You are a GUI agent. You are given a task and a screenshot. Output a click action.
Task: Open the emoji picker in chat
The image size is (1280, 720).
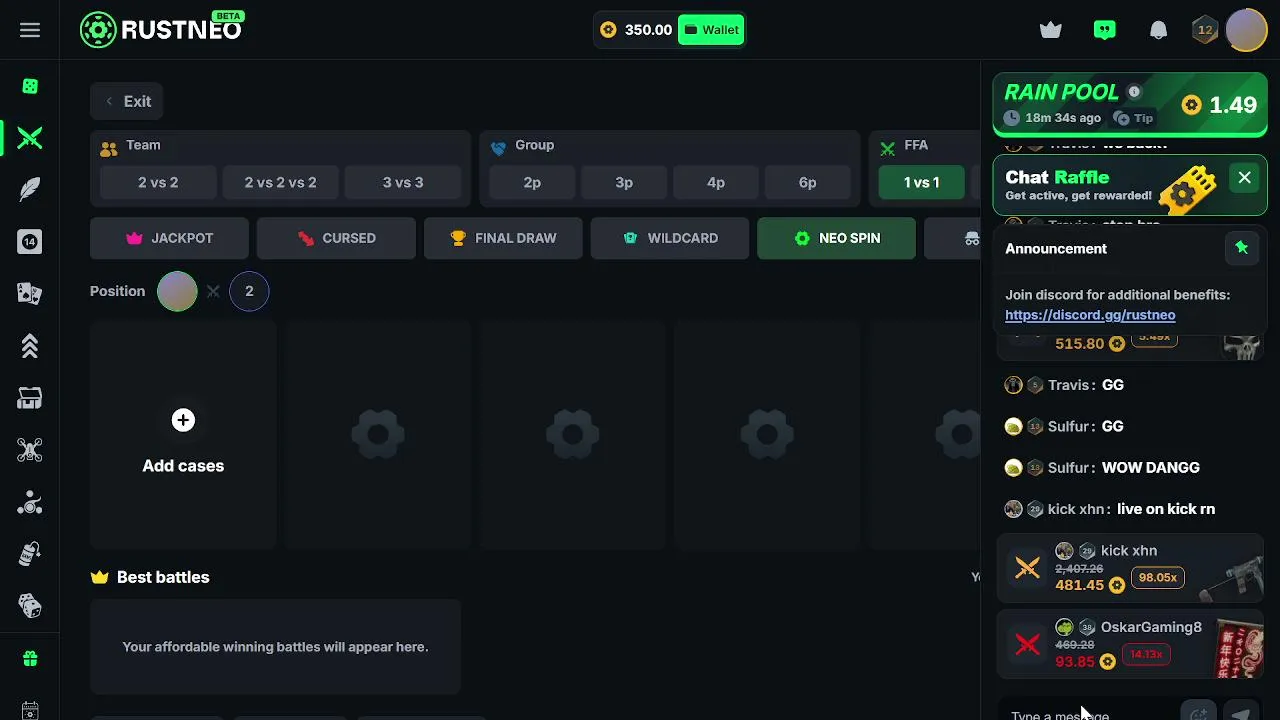(x=1199, y=714)
